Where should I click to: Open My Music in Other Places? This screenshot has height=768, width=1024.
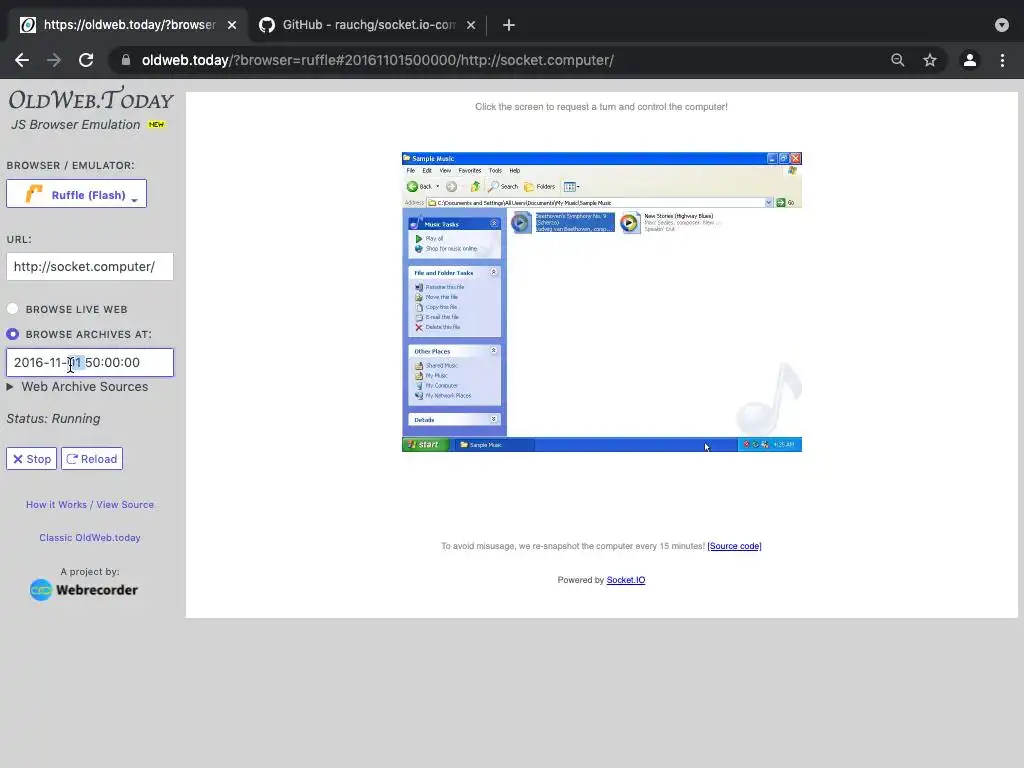[x=431, y=376]
